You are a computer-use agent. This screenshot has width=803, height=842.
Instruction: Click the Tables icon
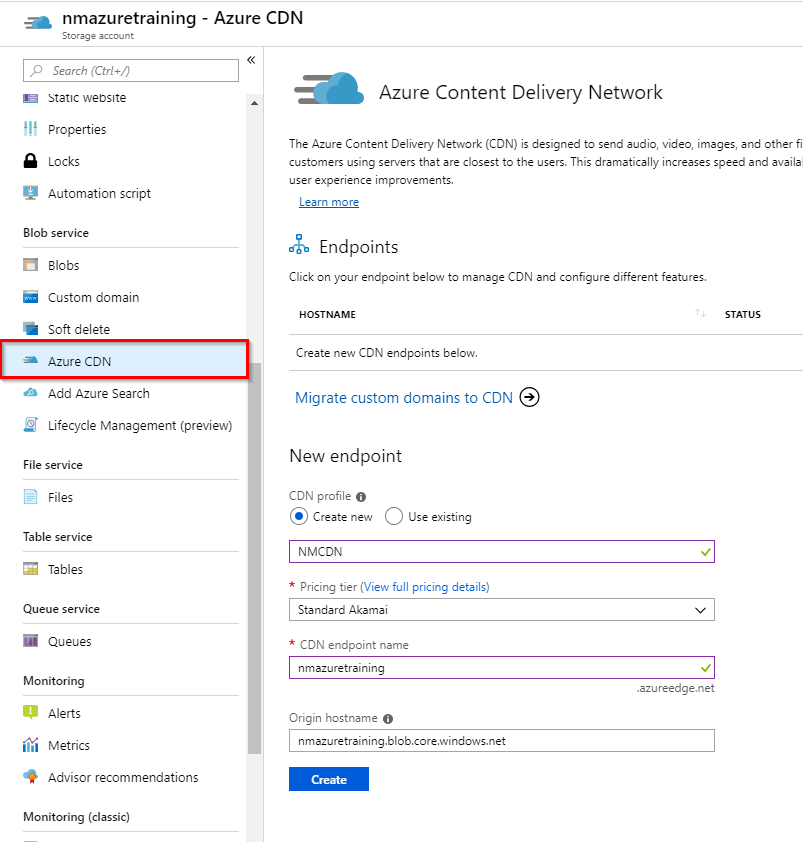(30, 569)
